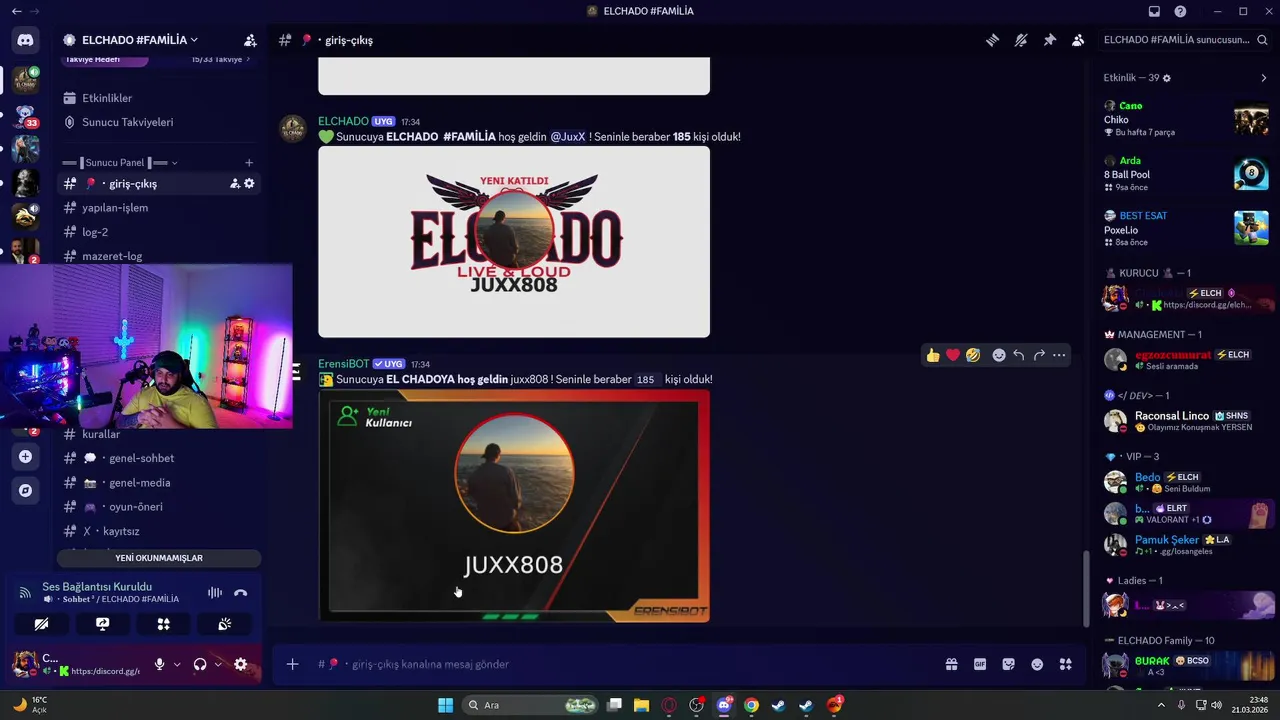Add a server plus button
Viewport: 1280px width, 720px height.
click(x=25, y=456)
